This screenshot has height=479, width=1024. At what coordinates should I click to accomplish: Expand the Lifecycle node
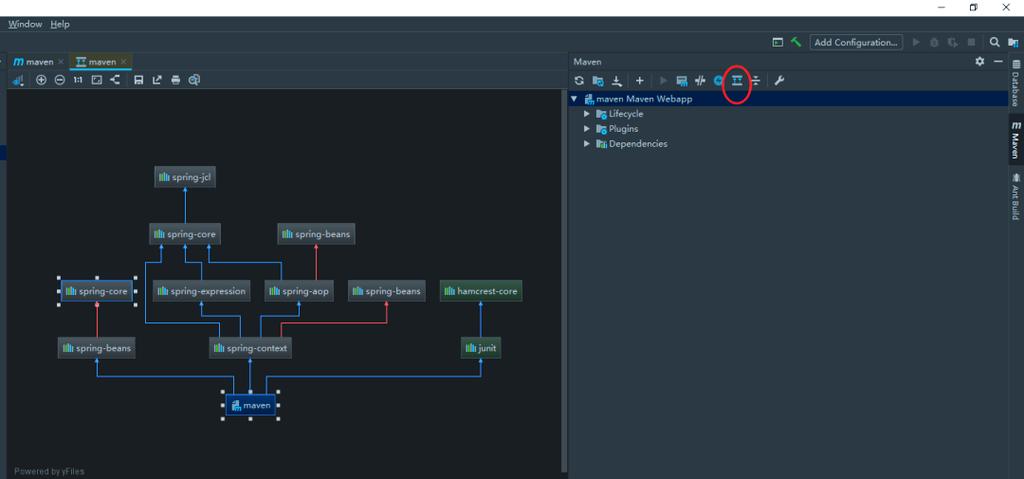click(x=586, y=114)
